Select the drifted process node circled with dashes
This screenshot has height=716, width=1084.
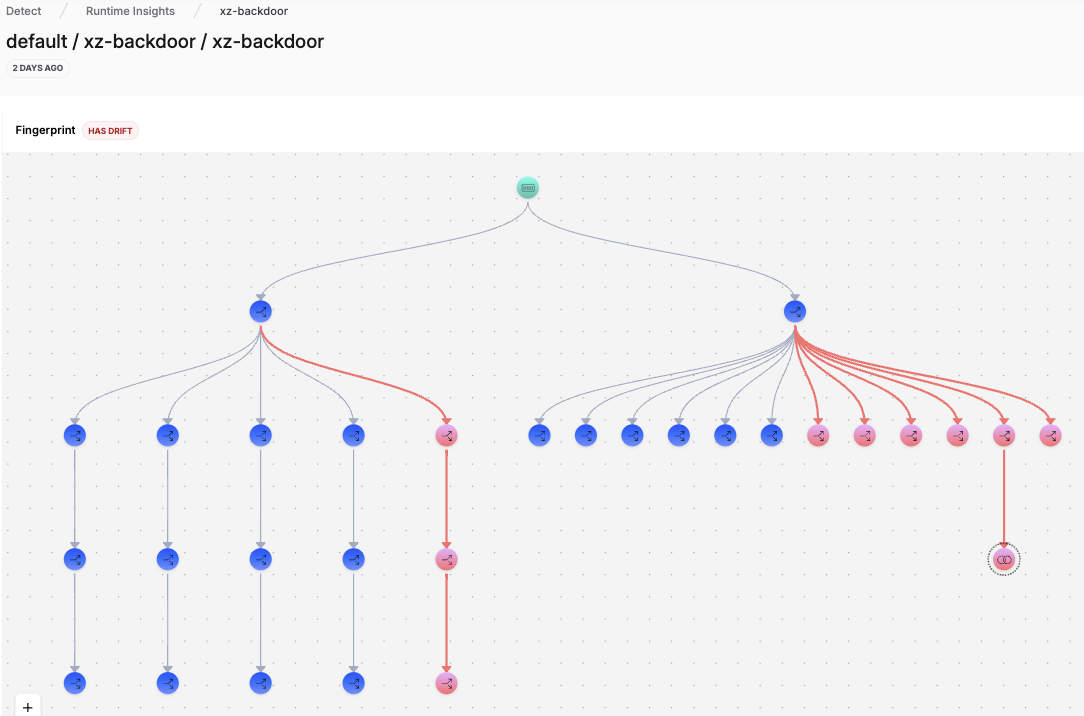(1003, 559)
